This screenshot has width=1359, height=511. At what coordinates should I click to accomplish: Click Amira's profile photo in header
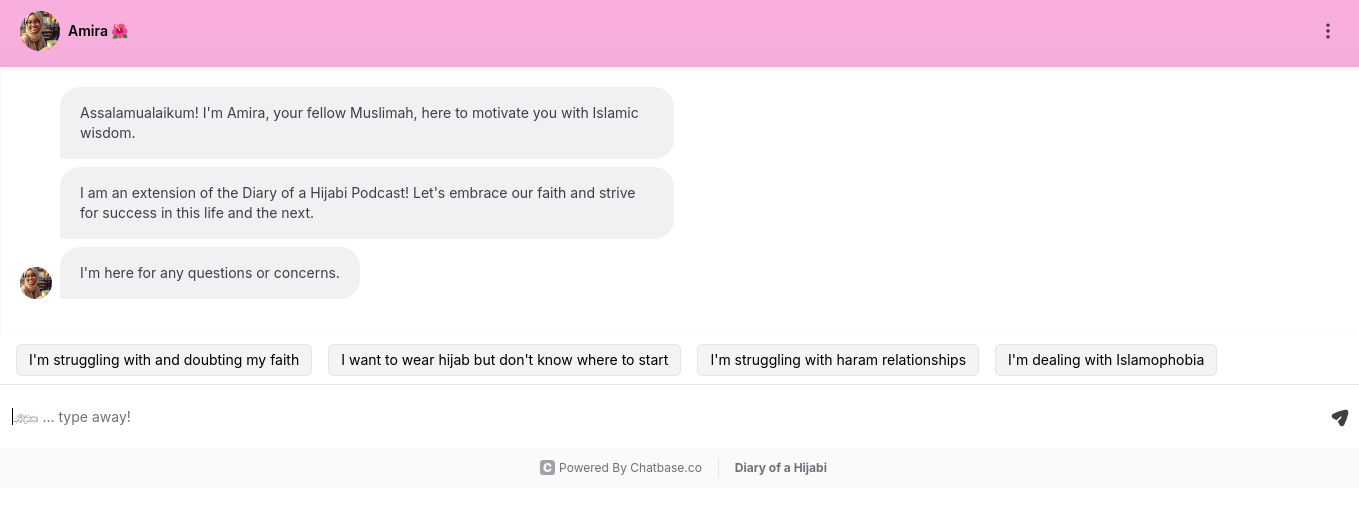click(40, 31)
